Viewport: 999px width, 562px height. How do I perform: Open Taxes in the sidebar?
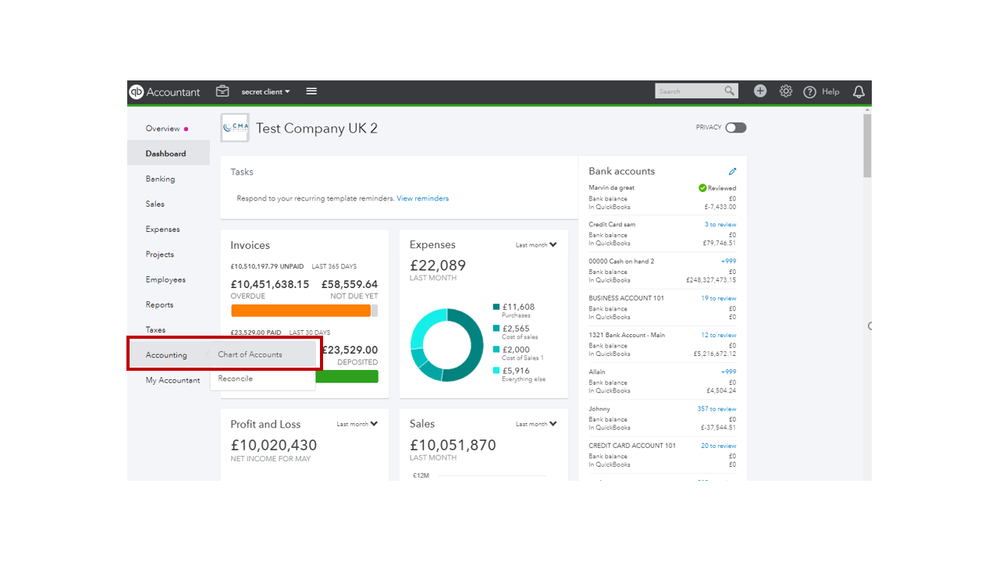[155, 330]
